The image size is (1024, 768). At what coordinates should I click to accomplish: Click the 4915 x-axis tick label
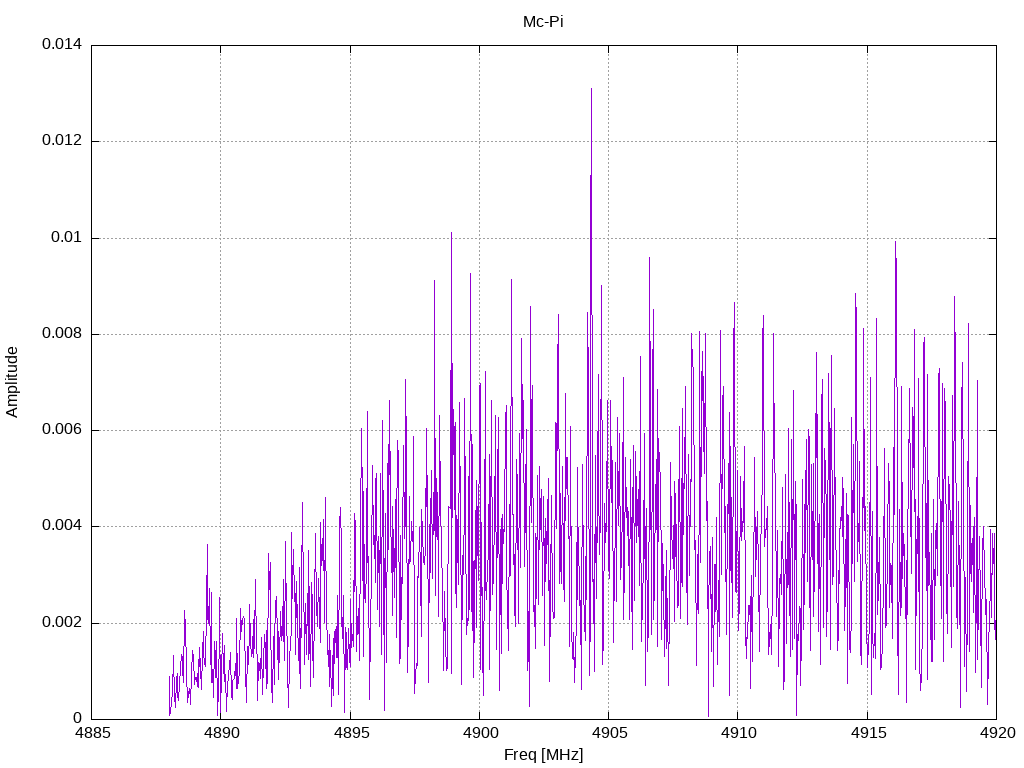click(x=868, y=733)
